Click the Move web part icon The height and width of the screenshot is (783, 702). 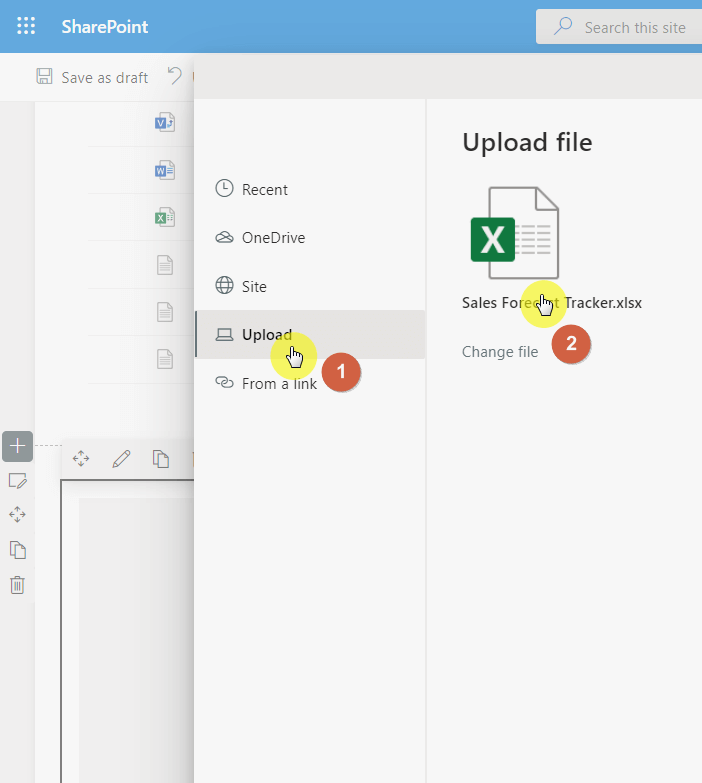[81, 458]
